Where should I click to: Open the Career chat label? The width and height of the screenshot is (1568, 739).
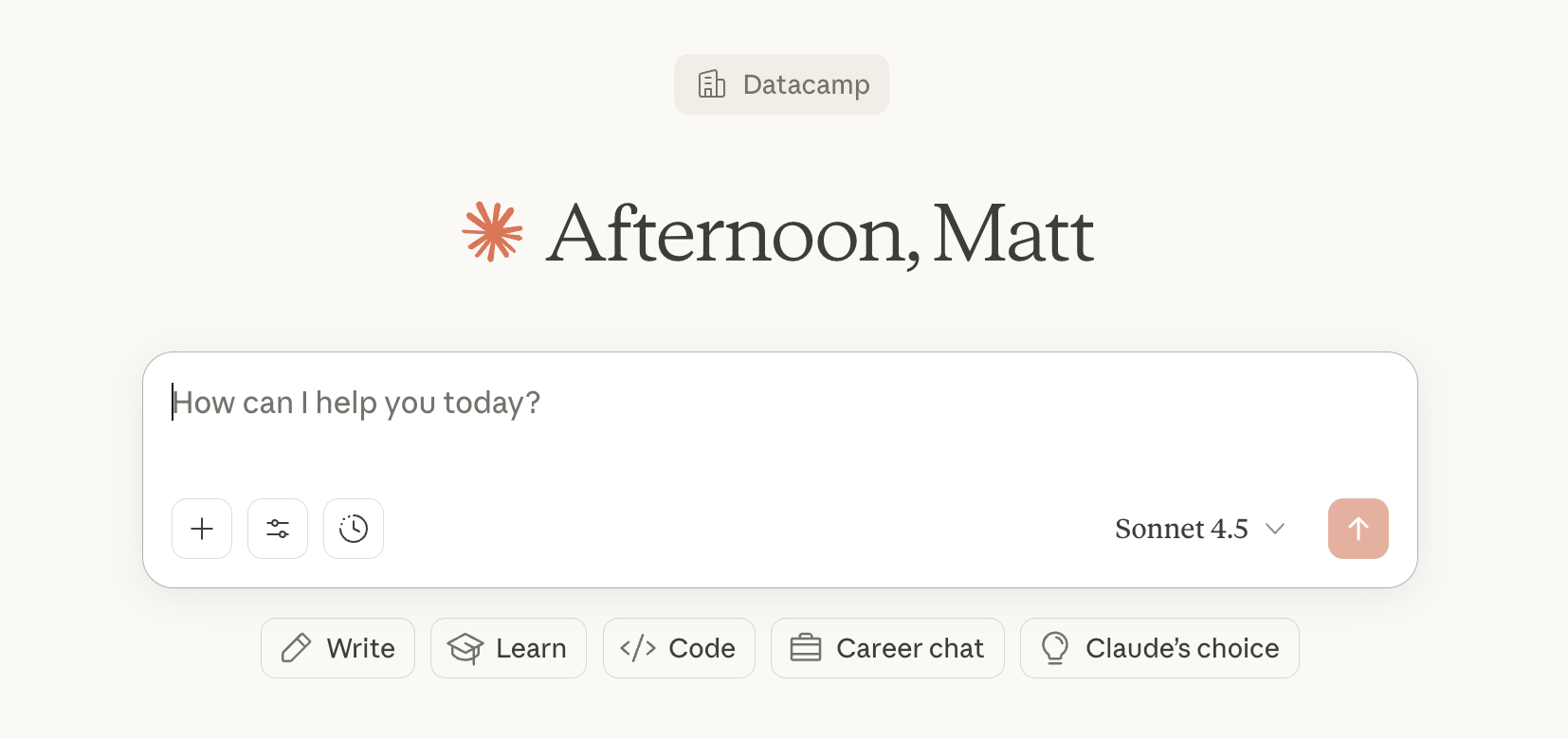910,648
